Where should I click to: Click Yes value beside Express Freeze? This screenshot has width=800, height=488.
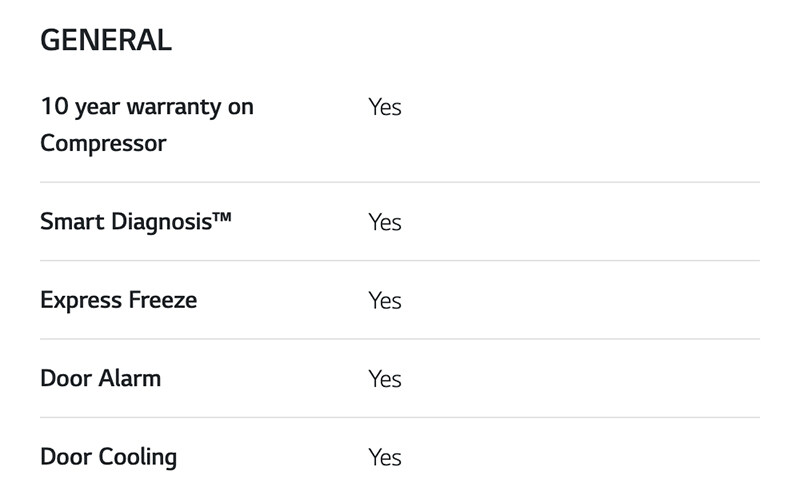tap(384, 301)
